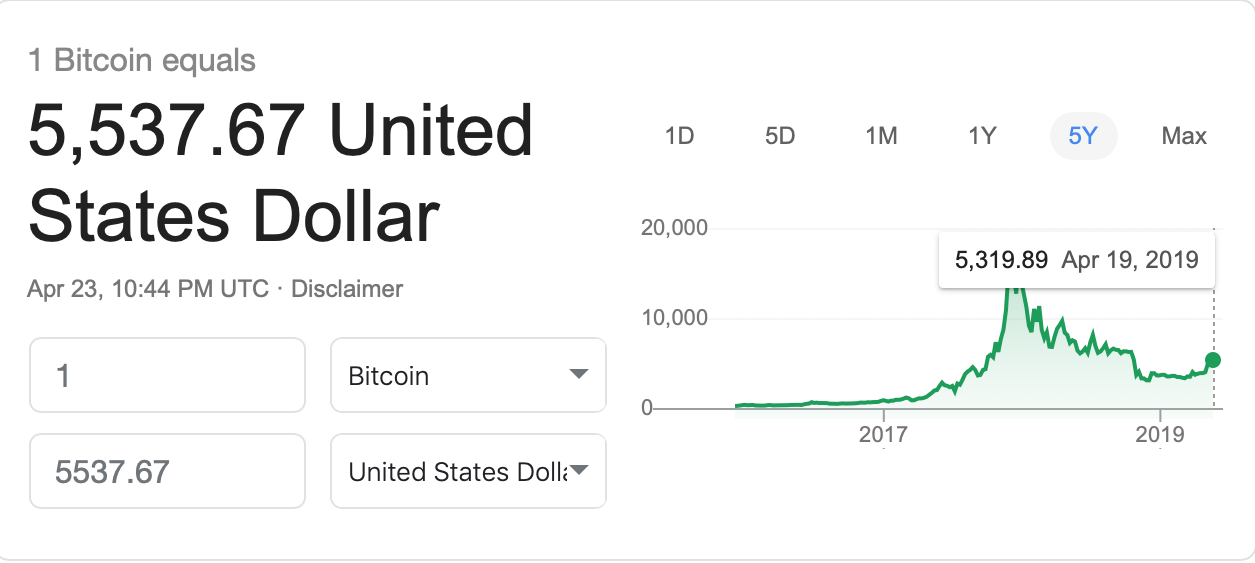
Task: View the Max time range
Action: coord(1184,136)
